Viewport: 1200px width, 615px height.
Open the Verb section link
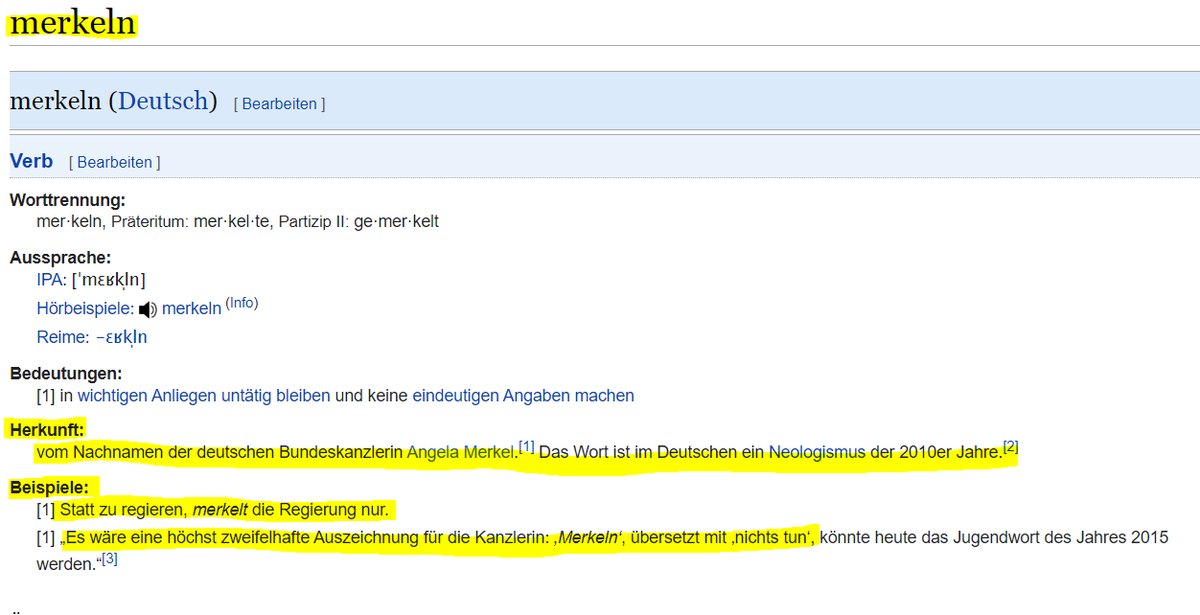(x=31, y=161)
